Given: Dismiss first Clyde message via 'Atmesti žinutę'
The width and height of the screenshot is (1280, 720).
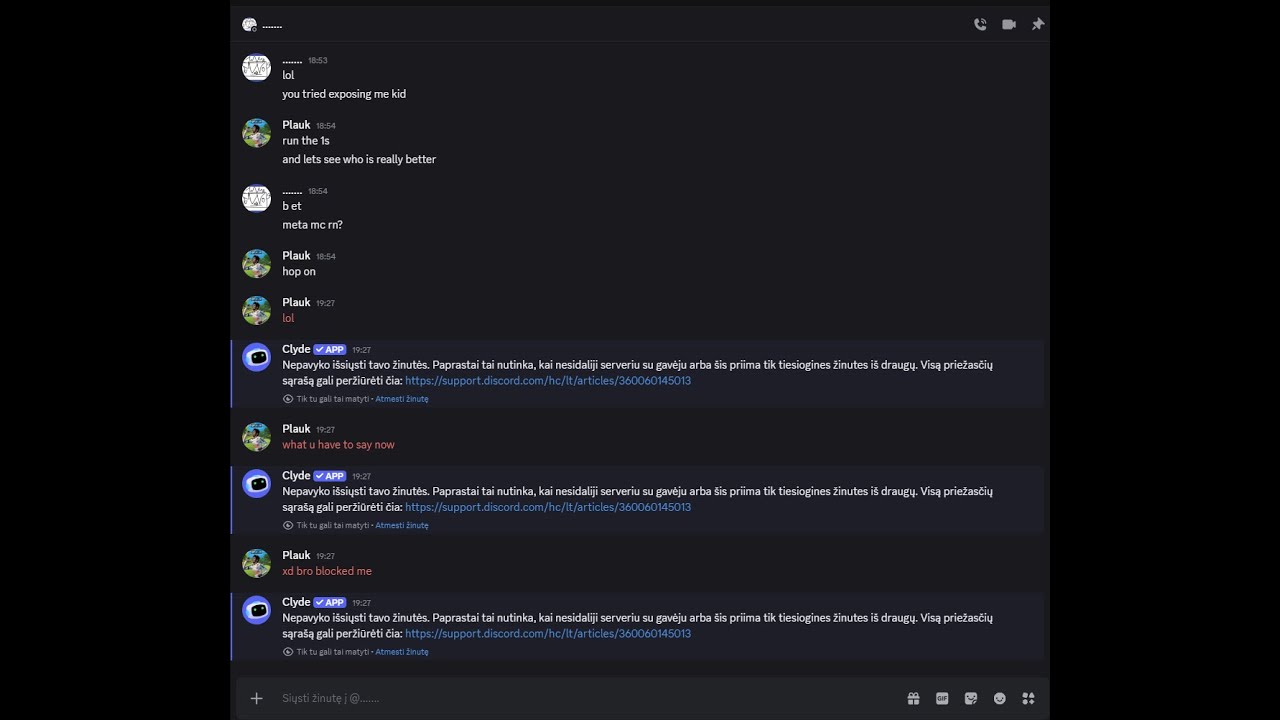Looking at the screenshot, I should click(402, 399).
